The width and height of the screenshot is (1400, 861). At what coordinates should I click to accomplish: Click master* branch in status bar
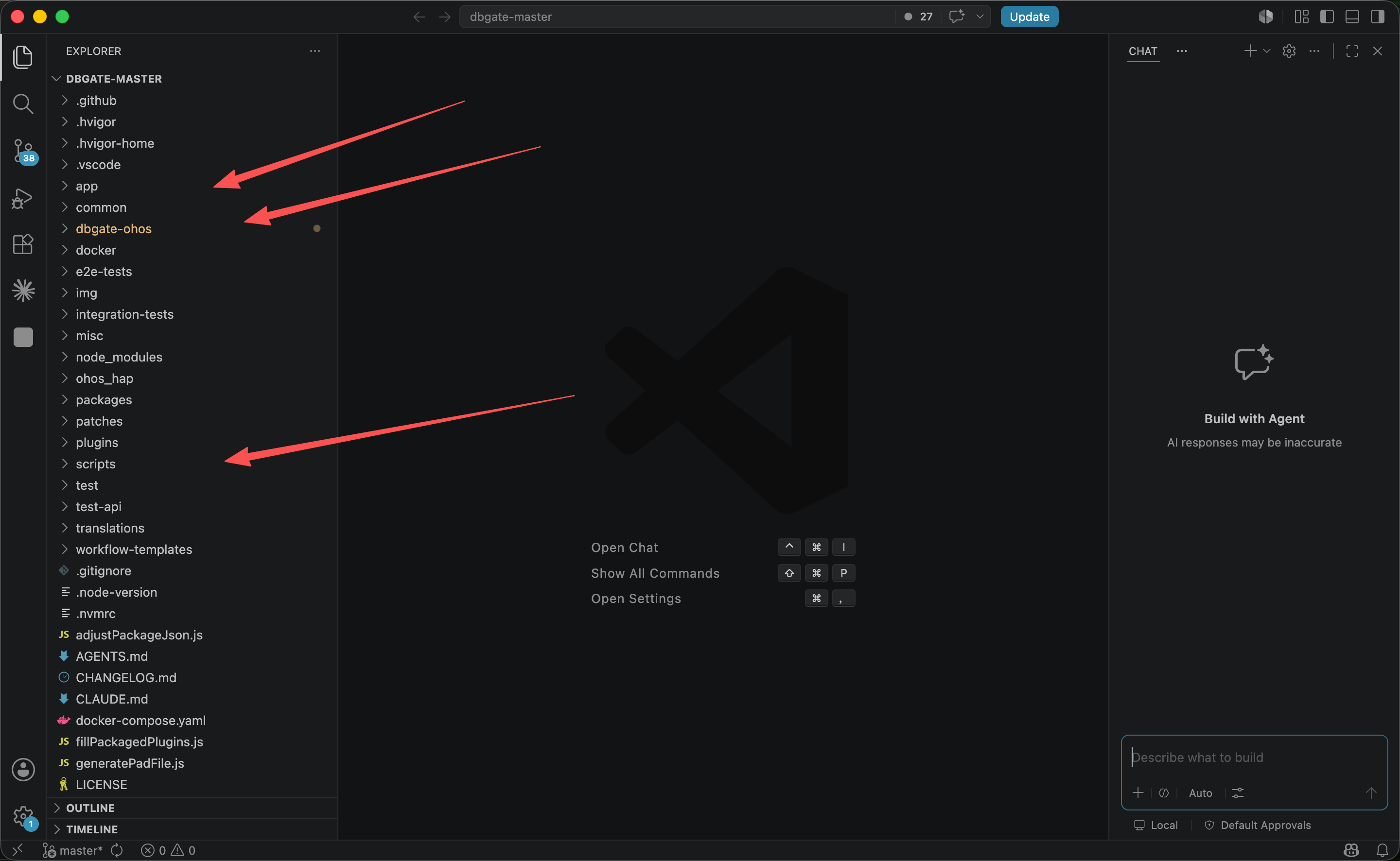click(73, 850)
